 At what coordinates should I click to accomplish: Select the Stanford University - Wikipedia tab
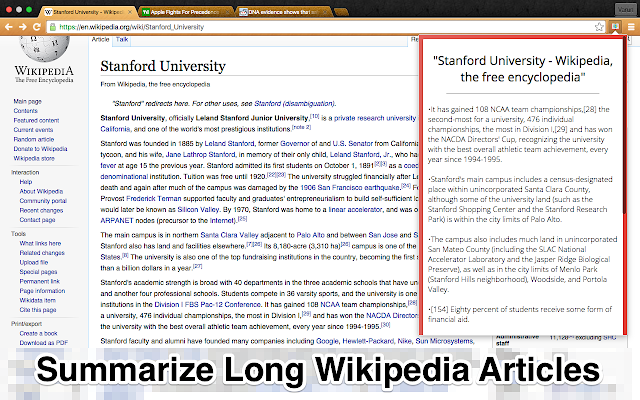pos(87,12)
